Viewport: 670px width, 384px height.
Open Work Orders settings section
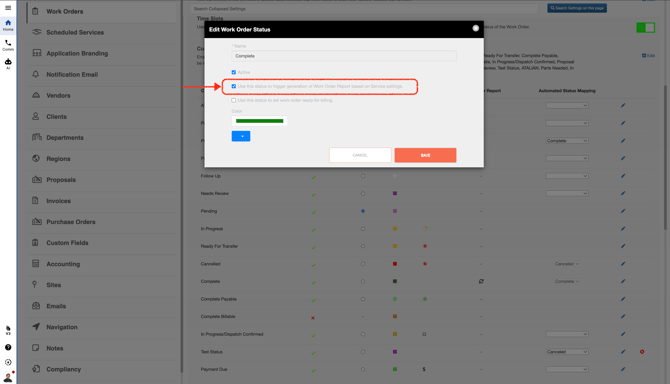click(102, 12)
